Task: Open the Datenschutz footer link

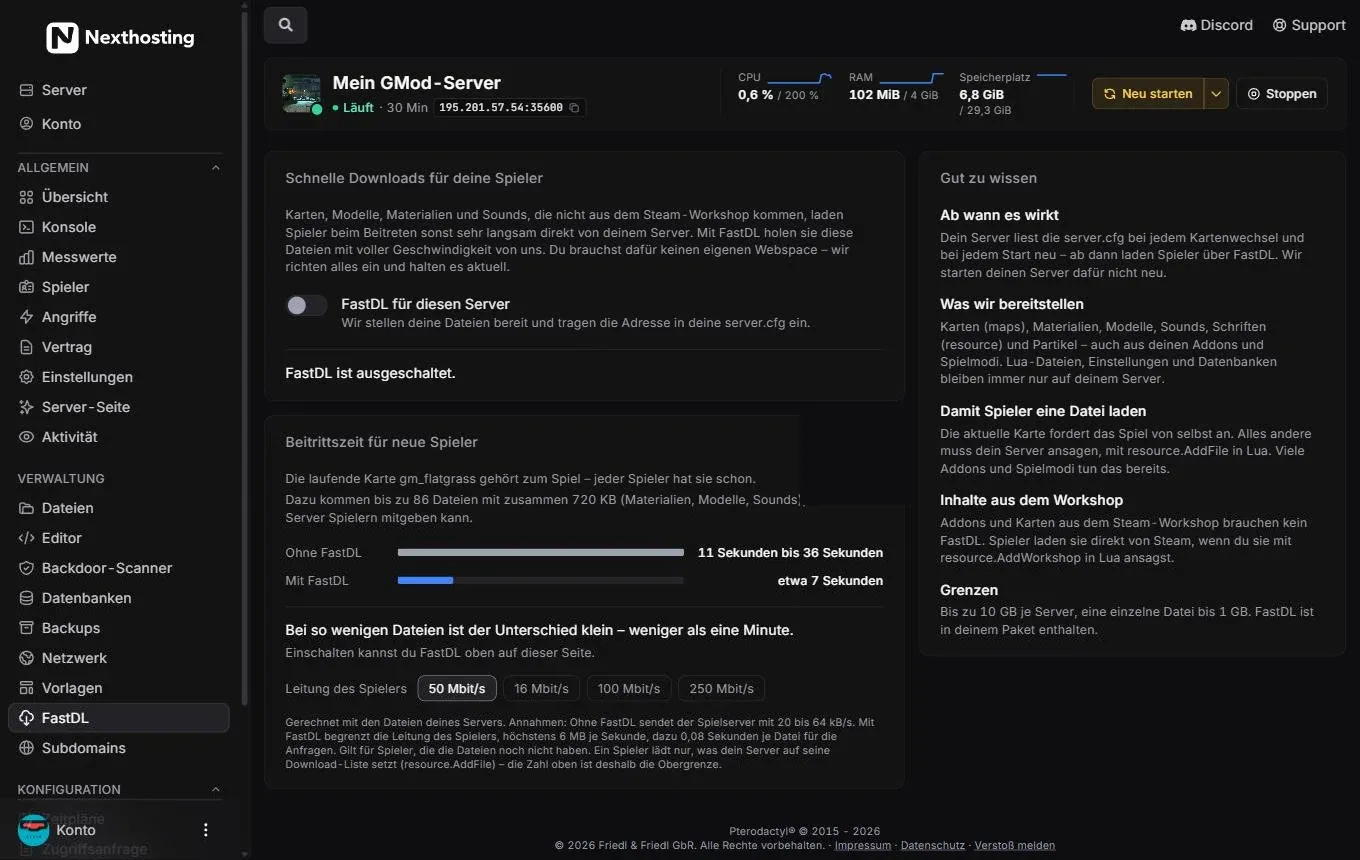Action: pos(934,846)
